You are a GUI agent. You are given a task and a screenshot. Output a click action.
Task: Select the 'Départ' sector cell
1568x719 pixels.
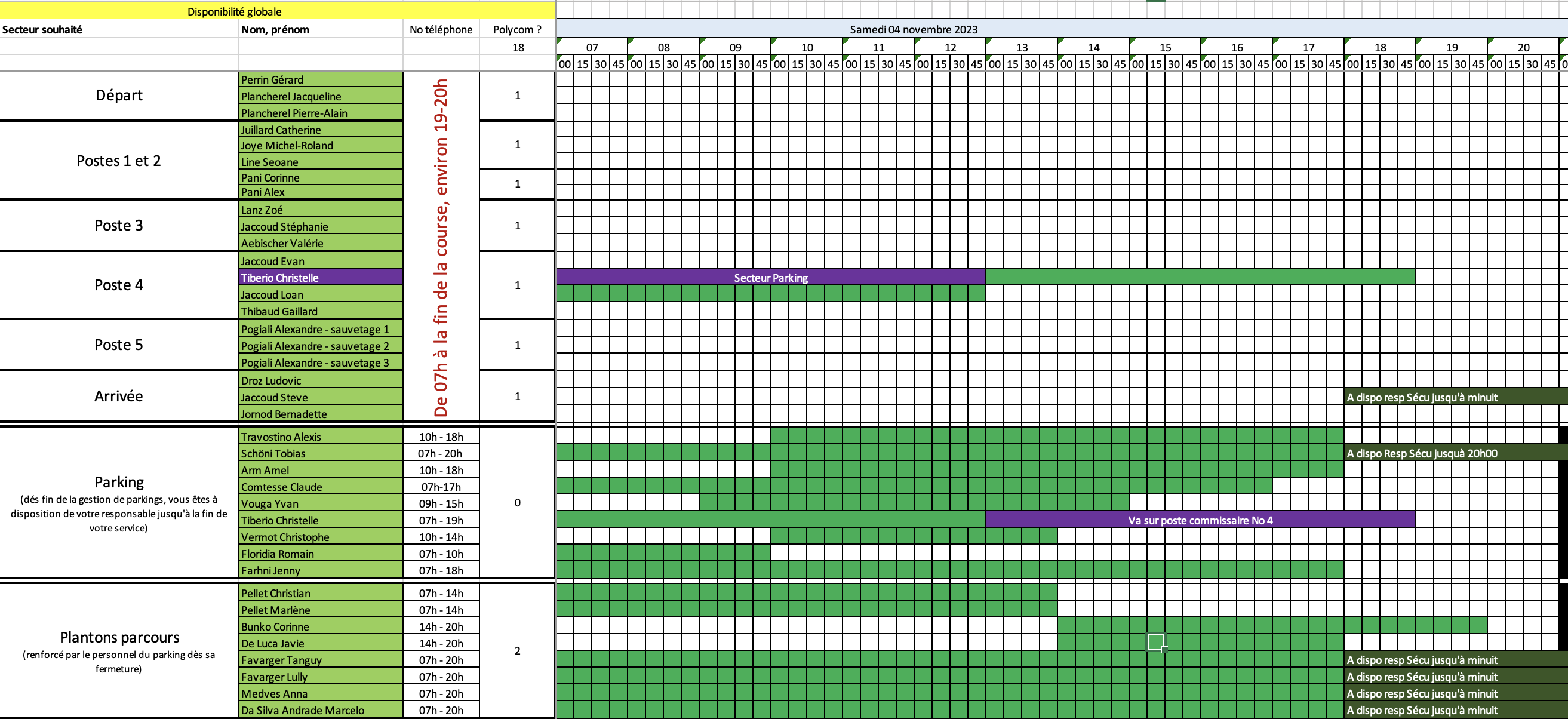coord(119,95)
